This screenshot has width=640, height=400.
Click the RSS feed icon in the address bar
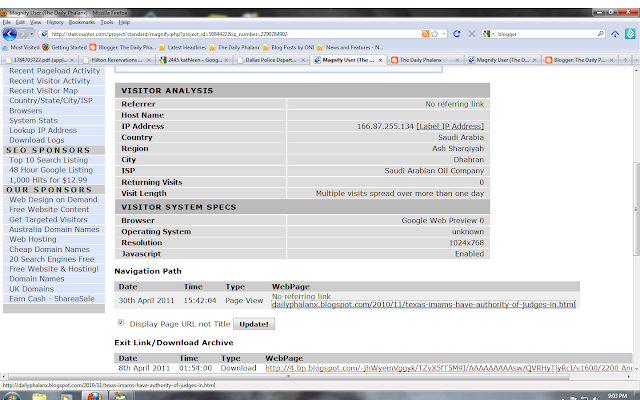click(x=425, y=34)
